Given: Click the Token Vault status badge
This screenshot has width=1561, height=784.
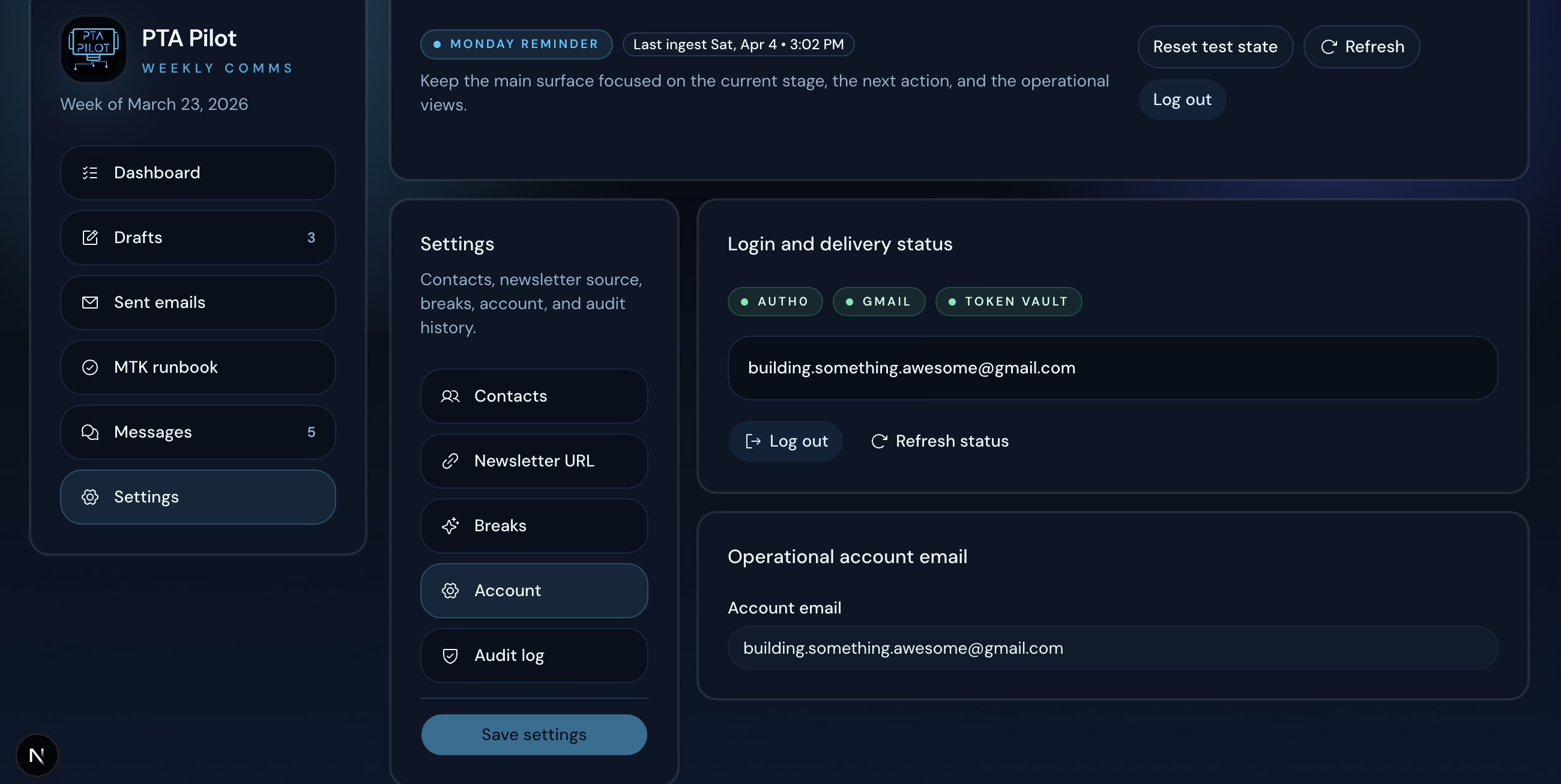Looking at the screenshot, I should [1007, 302].
